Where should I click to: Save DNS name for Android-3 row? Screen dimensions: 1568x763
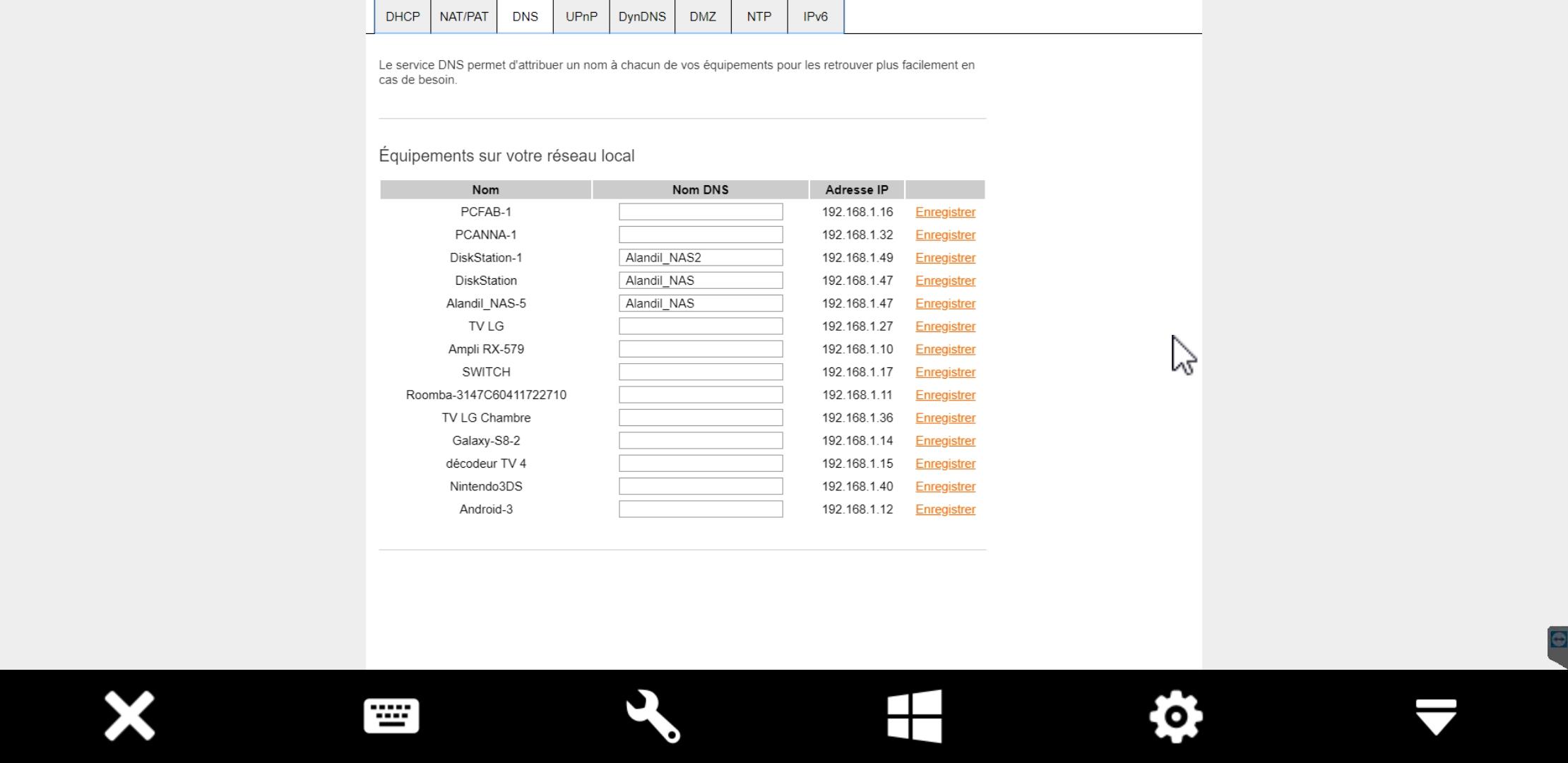[x=945, y=509]
